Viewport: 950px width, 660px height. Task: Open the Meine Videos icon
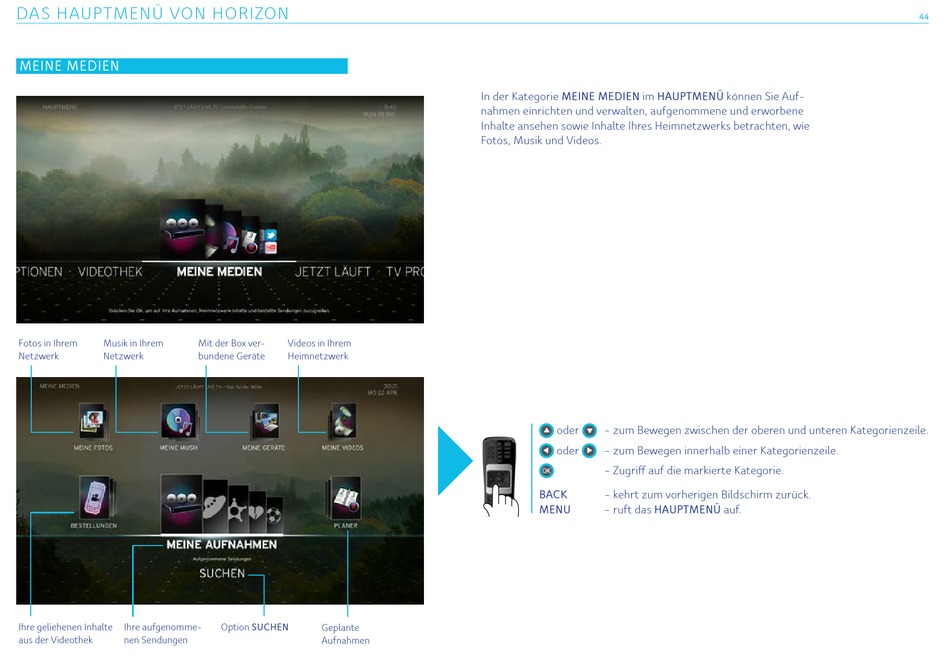(x=343, y=421)
